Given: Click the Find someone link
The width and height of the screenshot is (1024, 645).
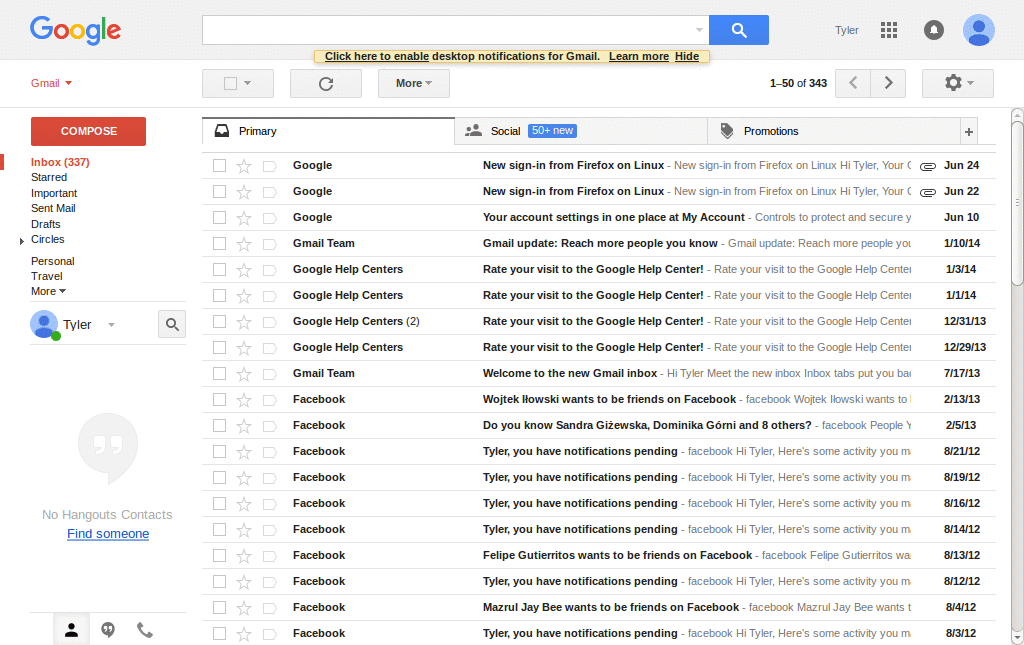Looking at the screenshot, I should coord(107,533).
